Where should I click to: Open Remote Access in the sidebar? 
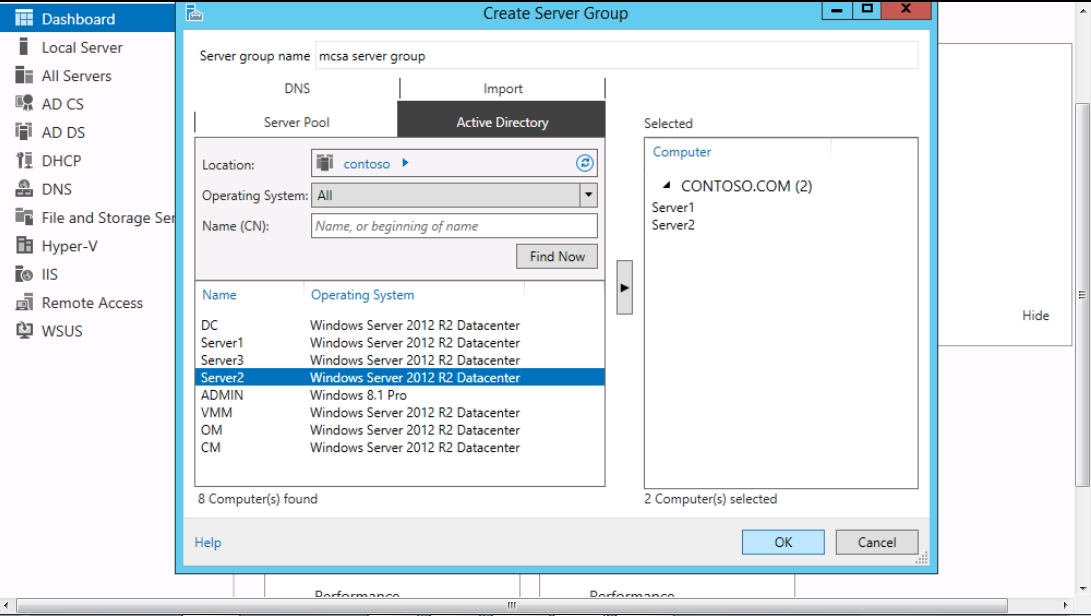92,303
